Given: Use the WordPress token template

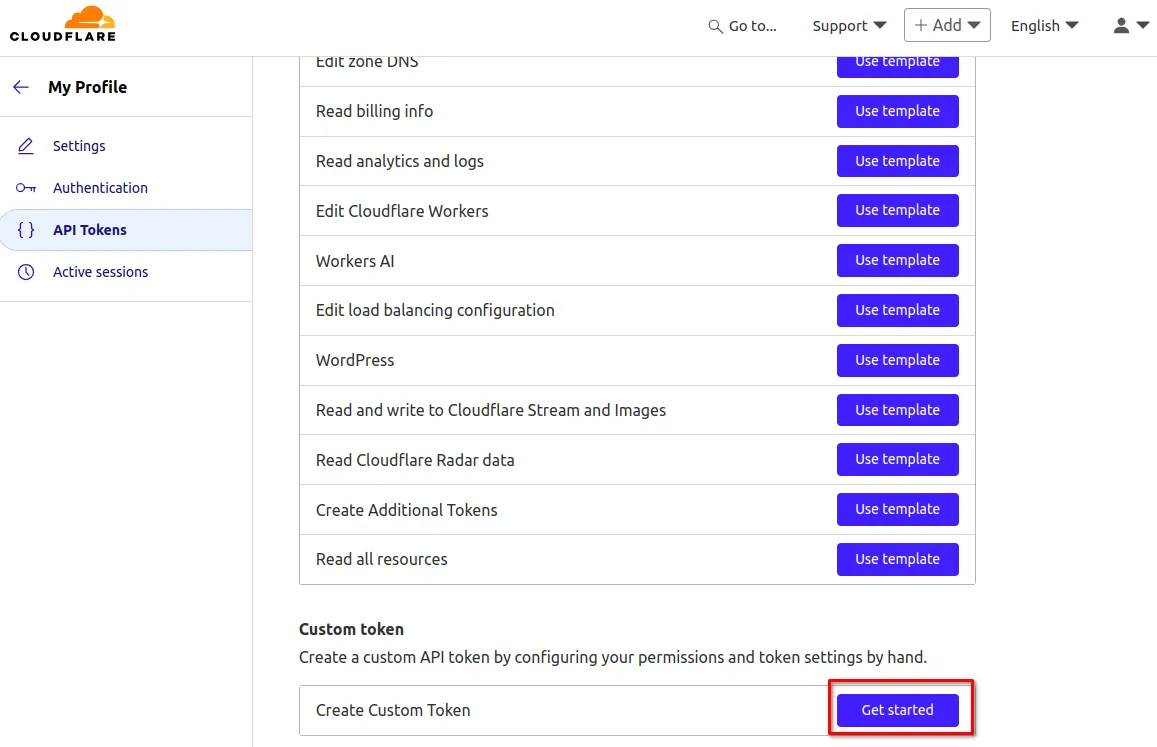Looking at the screenshot, I should point(897,360).
